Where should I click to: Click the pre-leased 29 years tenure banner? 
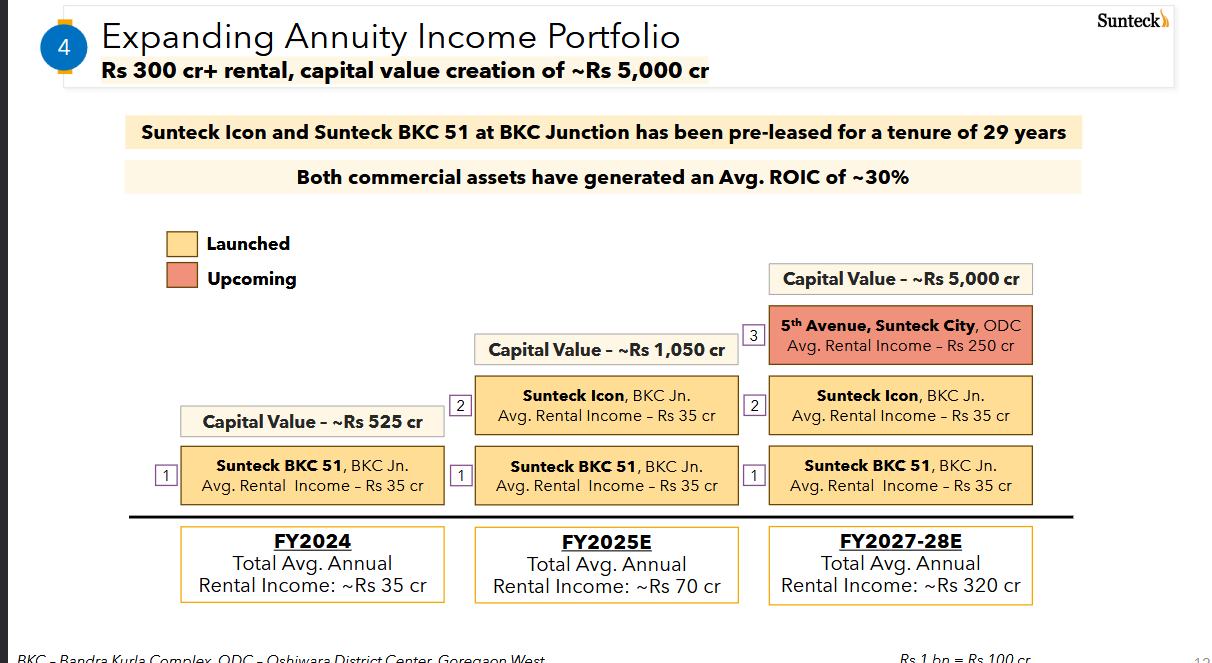[603, 133]
